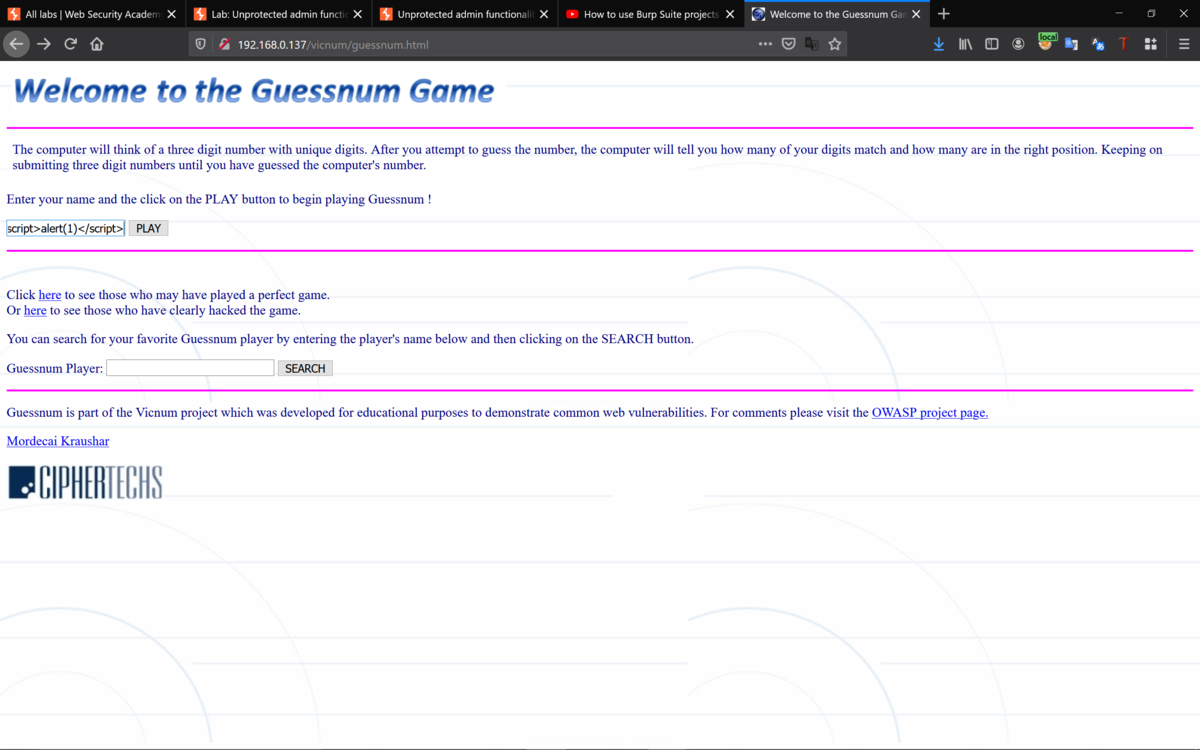View connection not secure padlock info
Image resolution: width=1200 pixels, height=750 pixels.
coord(224,44)
